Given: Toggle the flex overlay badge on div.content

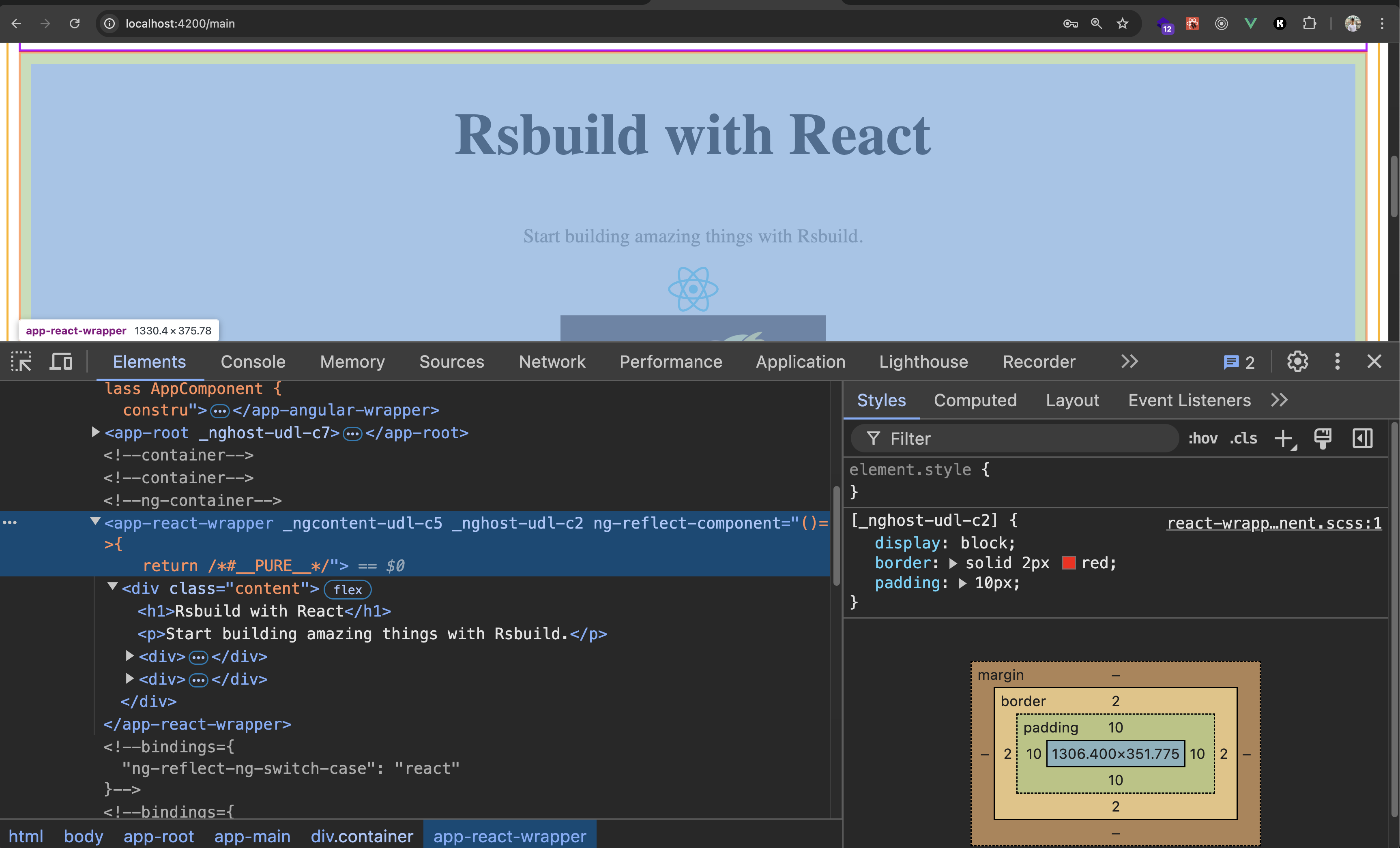Looking at the screenshot, I should [347, 589].
